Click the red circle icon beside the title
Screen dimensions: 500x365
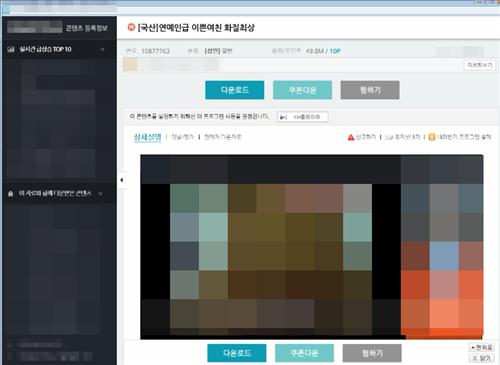coord(131,27)
